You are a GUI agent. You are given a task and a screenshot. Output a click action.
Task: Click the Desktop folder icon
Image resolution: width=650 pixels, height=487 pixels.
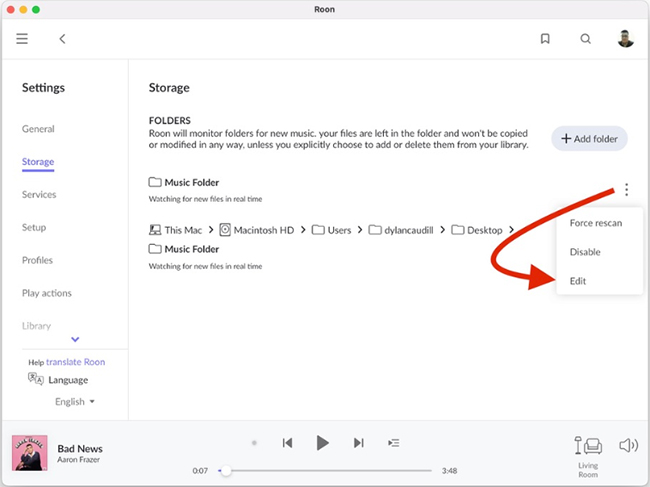458,230
